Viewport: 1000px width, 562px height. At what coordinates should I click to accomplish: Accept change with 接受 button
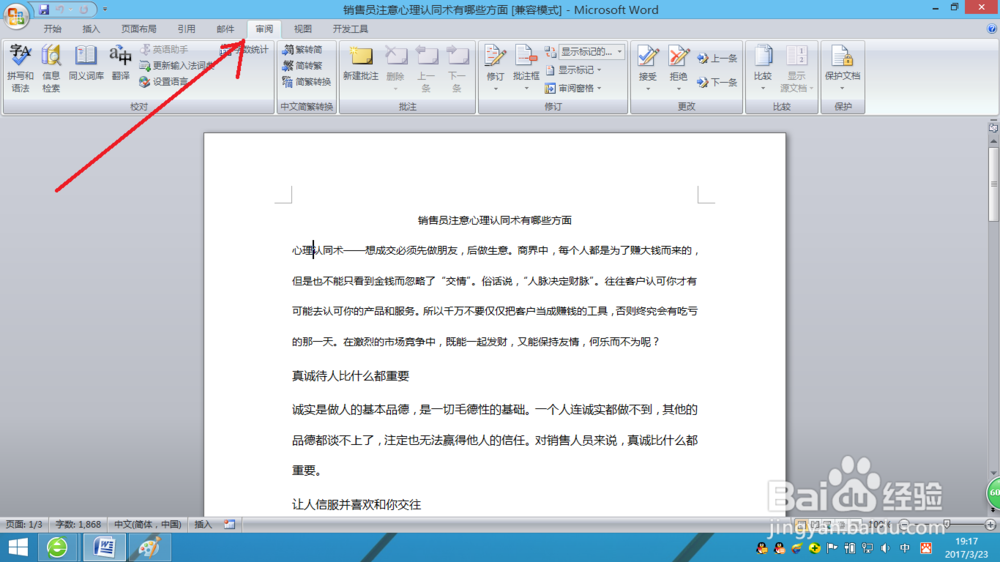coord(647,69)
